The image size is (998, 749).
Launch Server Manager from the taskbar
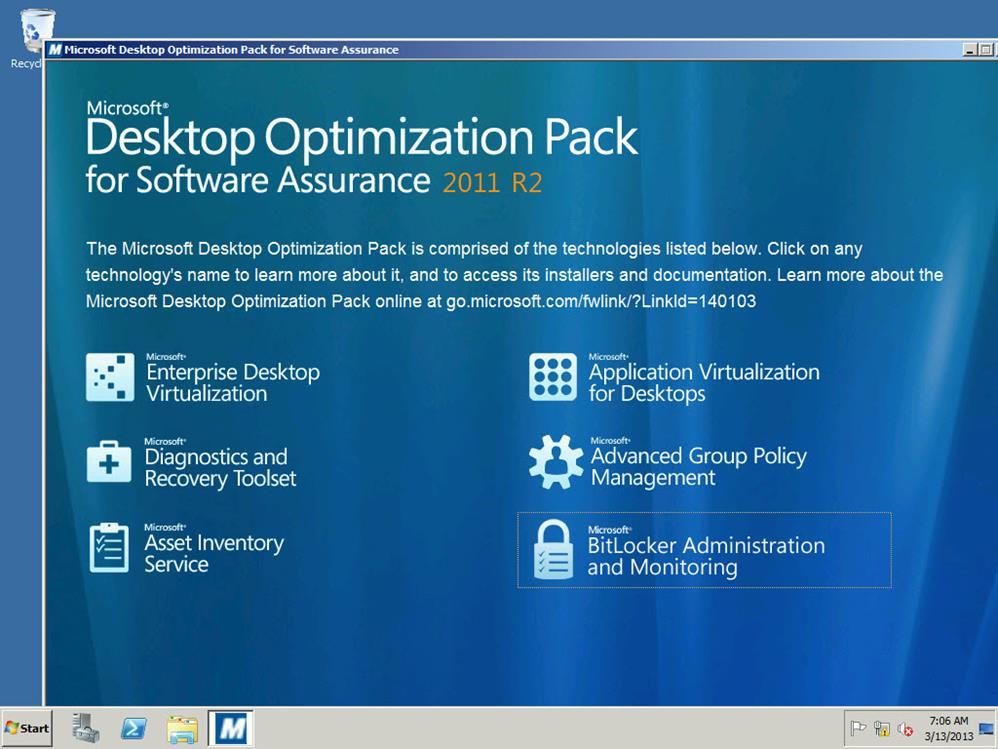85,728
